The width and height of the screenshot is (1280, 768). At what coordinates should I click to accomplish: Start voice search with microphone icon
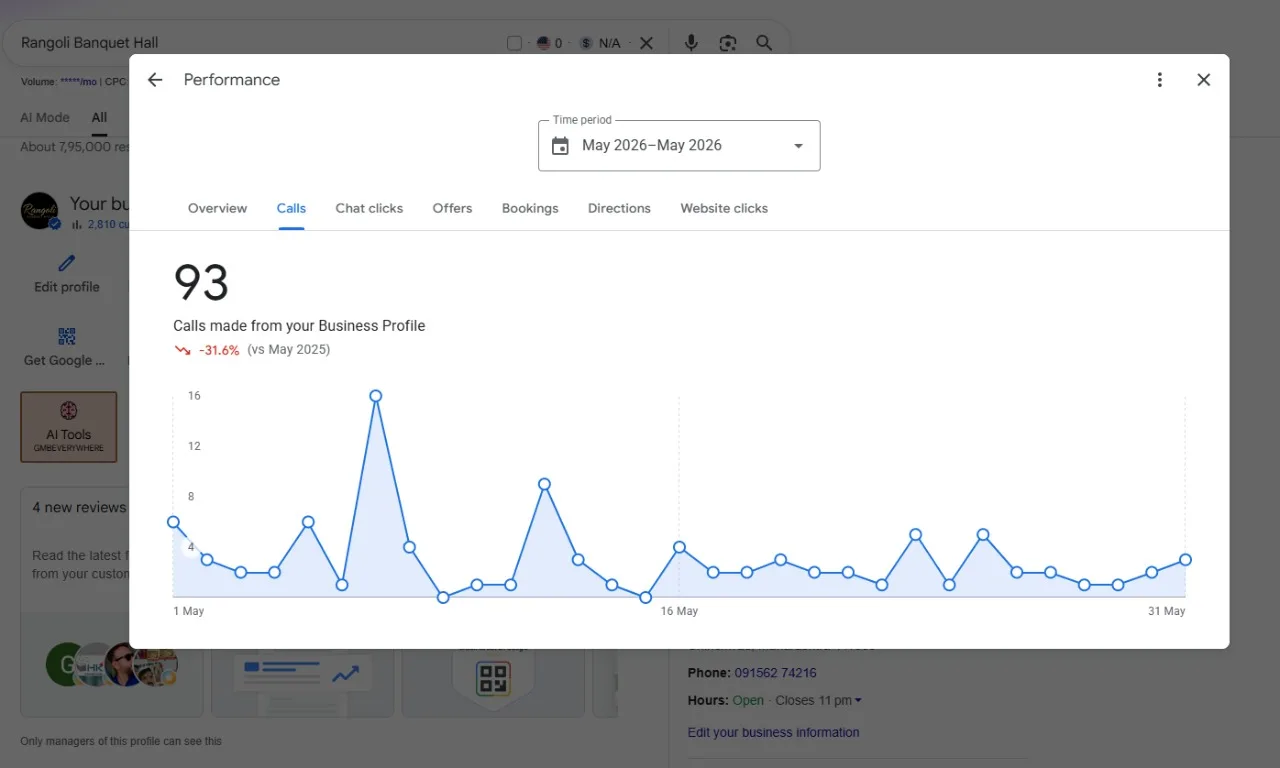click(691, 43)
